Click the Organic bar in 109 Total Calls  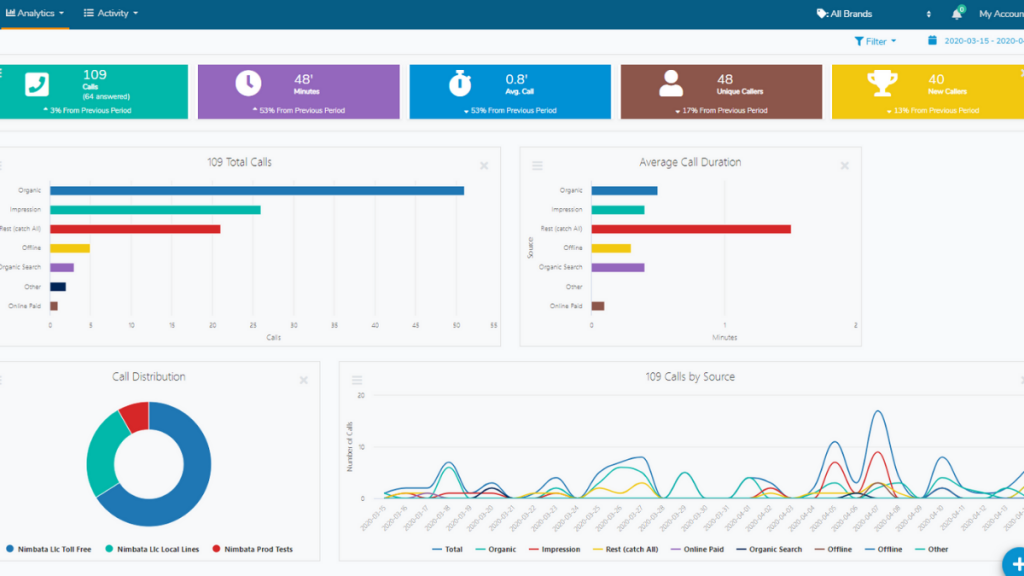257,191
